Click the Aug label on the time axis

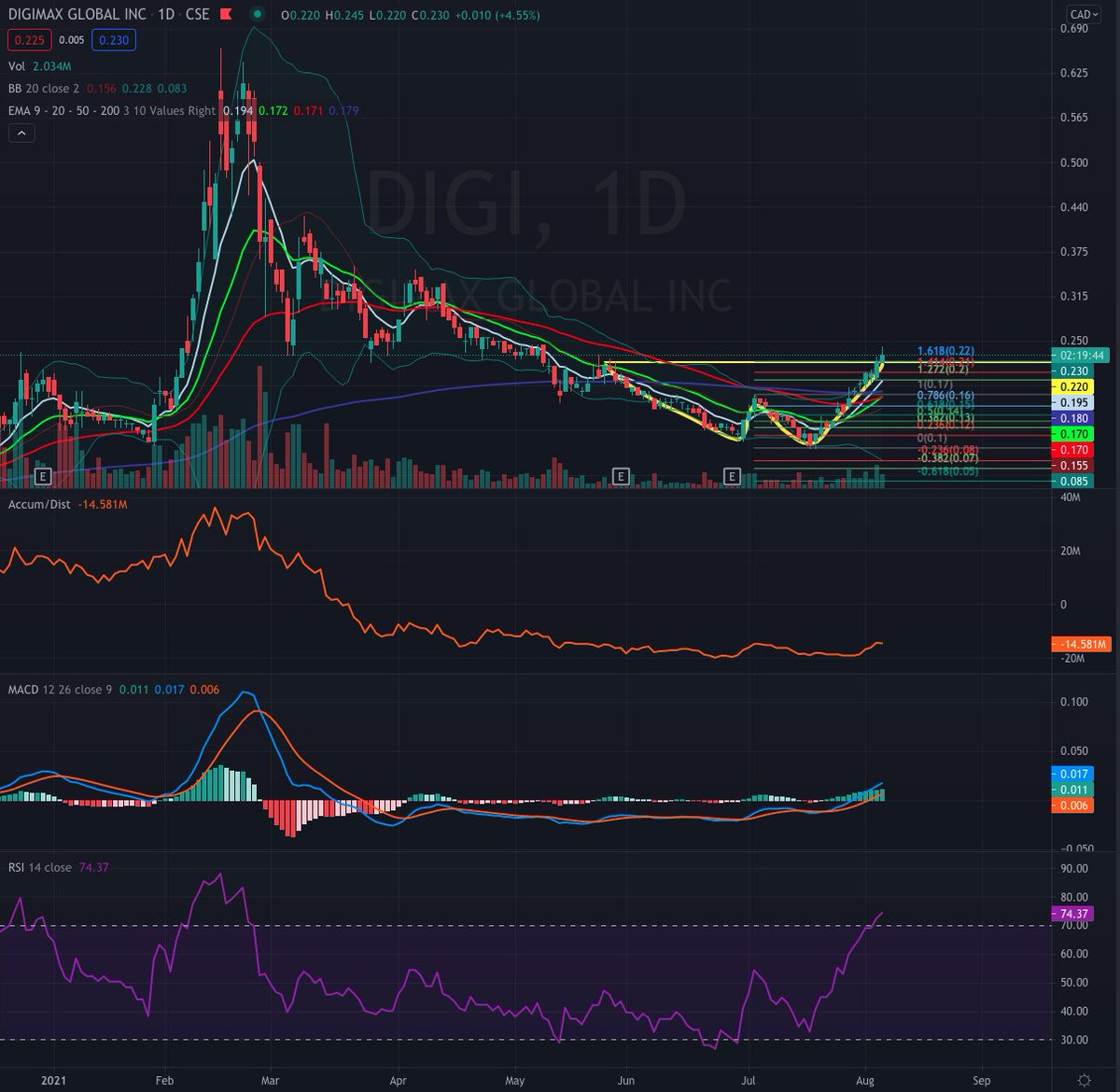click(865, 1079)
